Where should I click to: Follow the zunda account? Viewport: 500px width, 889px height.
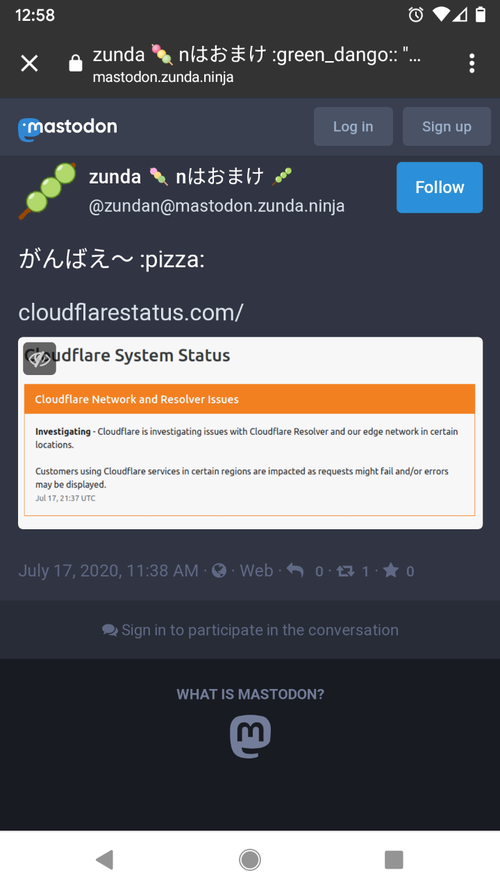tap(439, 188)
